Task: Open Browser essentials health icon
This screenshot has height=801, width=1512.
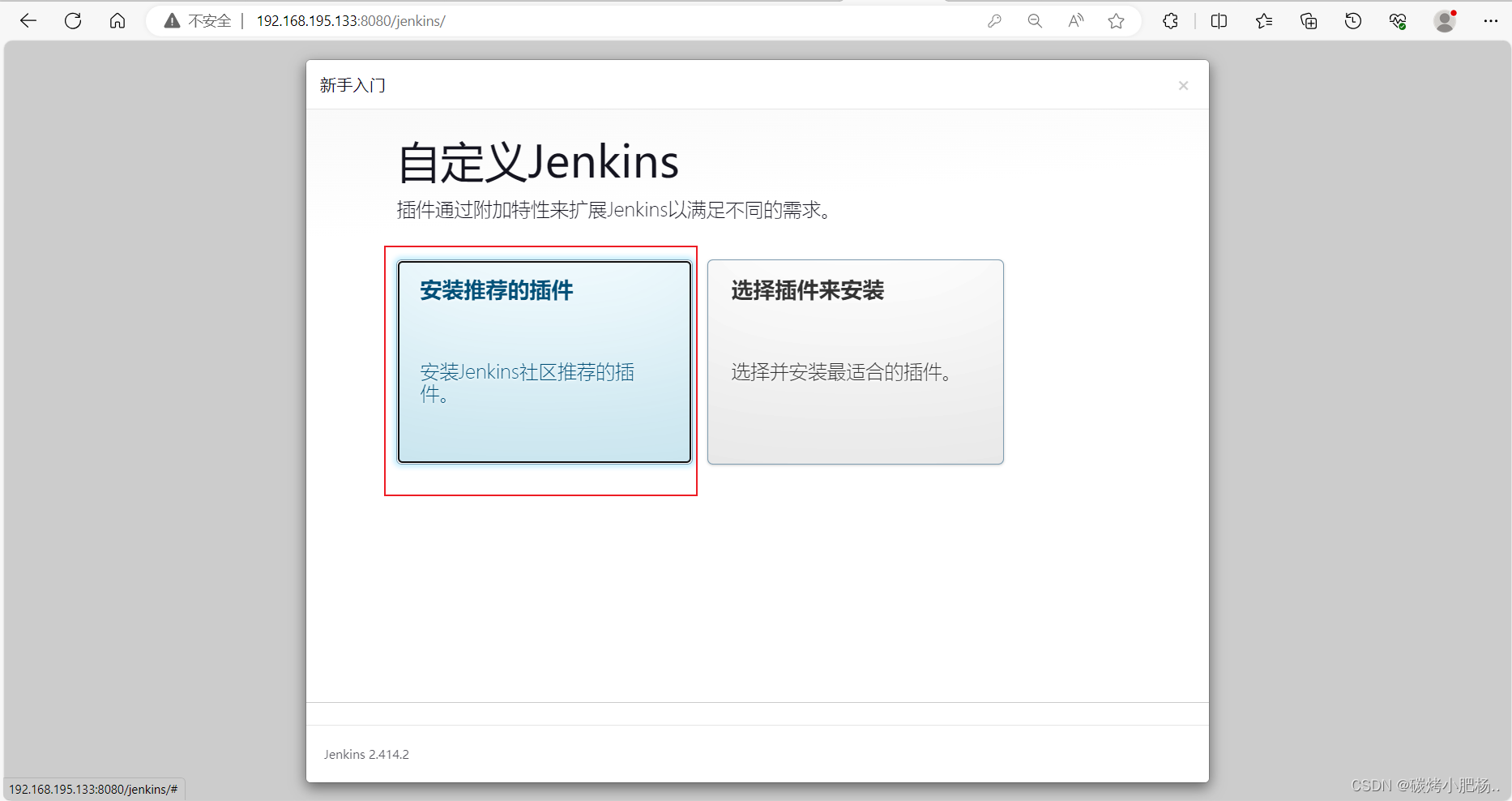Action: click(1397, 20)
